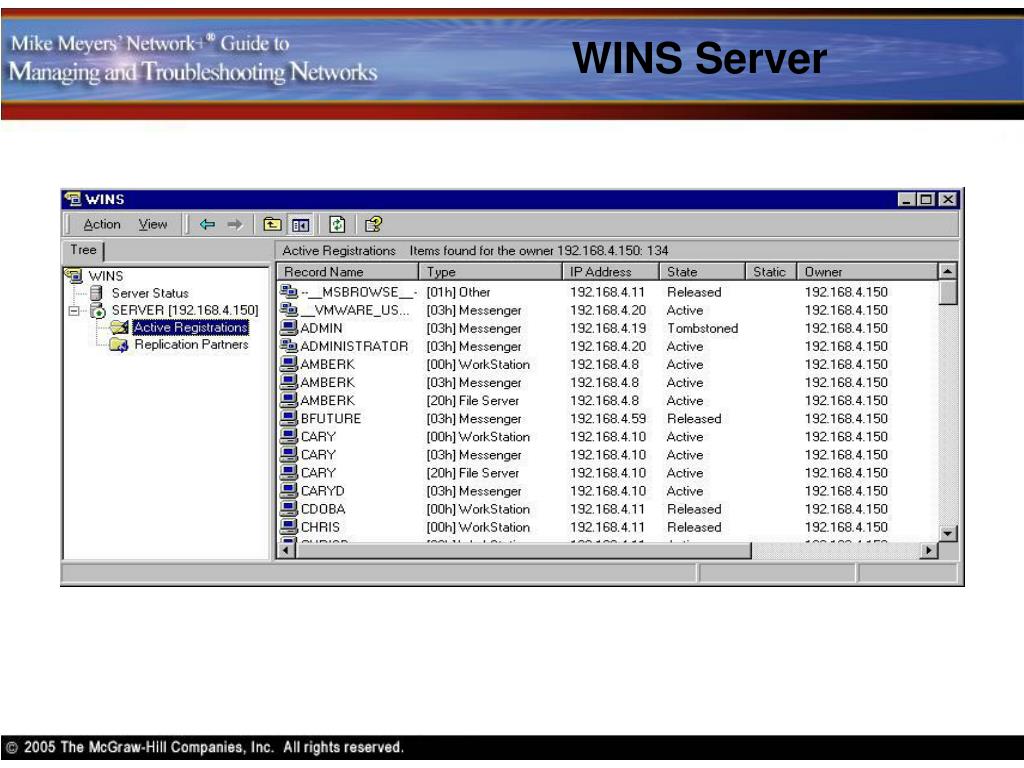This screenshot has height=768, width=1024.
Task: Click the 192.168.4.59 IP address cell
Action: pyautogui.click(x=607, y=419)
